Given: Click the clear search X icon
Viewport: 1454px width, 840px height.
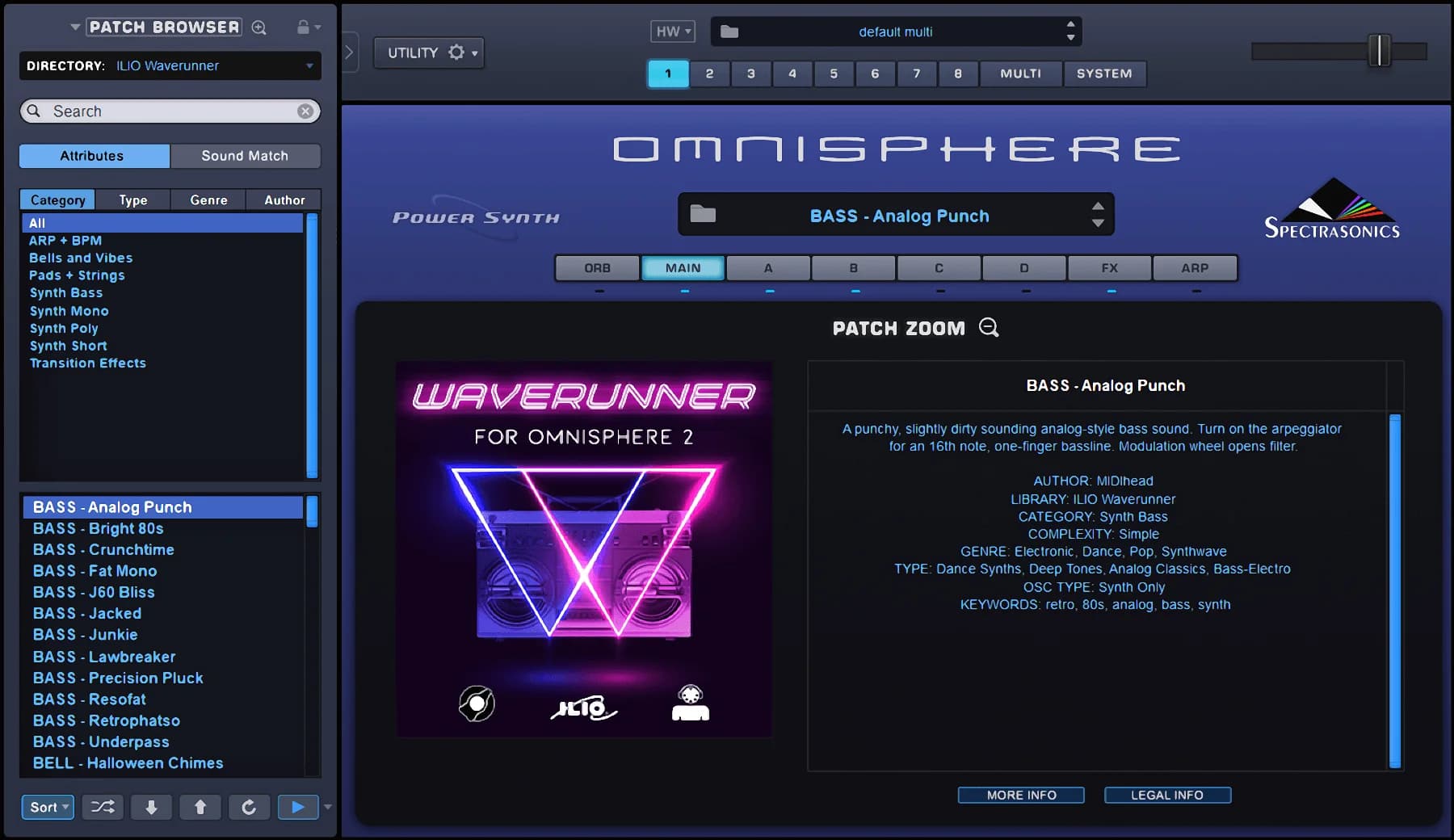Looking at the screenshot, I should pos(305,111).
